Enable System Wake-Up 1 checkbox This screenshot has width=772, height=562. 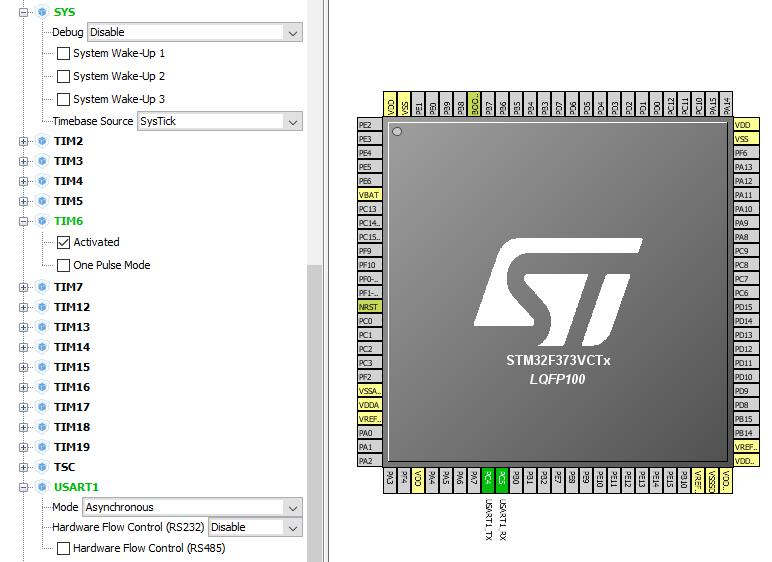[x=63, y=53]
